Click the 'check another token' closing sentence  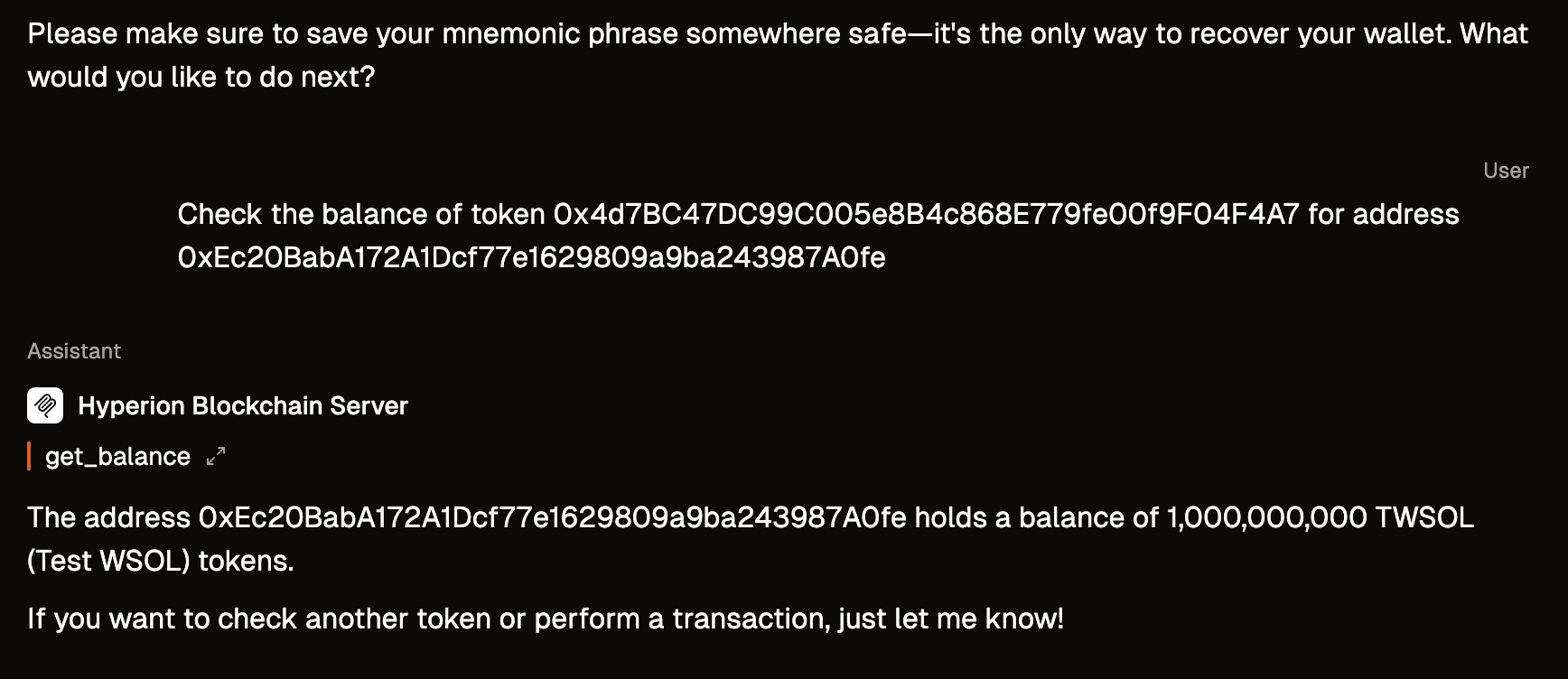546,619
